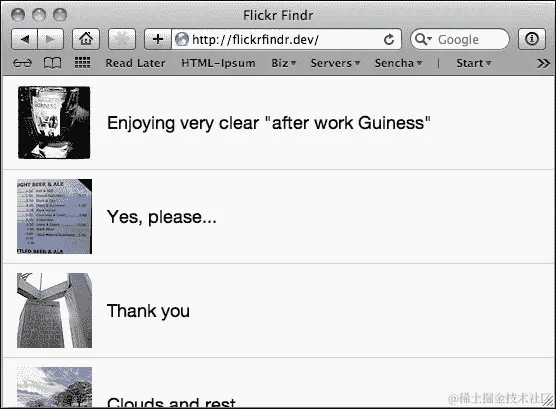This screenshot has width=556, height=409.
Task: Open the Sencha bookmarks menu
Action: click(399, 63)
